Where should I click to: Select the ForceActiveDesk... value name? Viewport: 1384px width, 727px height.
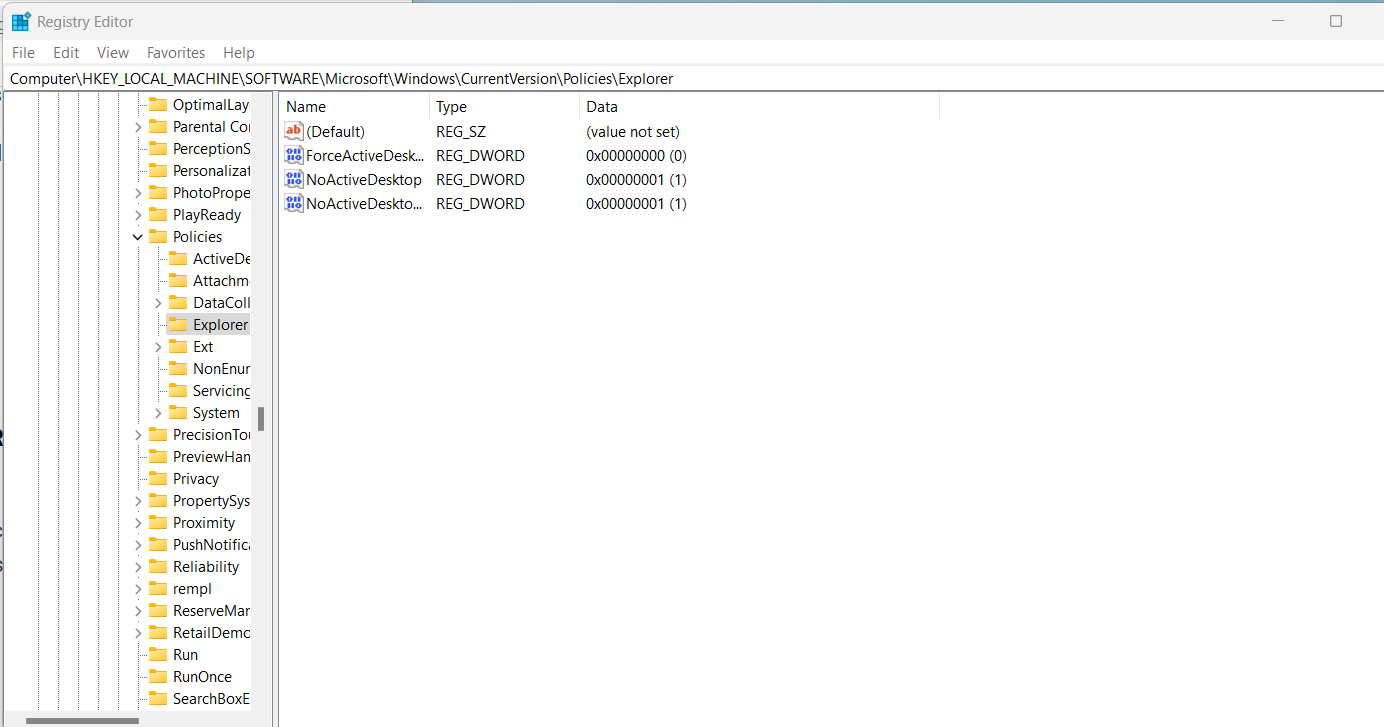point(365,156)
